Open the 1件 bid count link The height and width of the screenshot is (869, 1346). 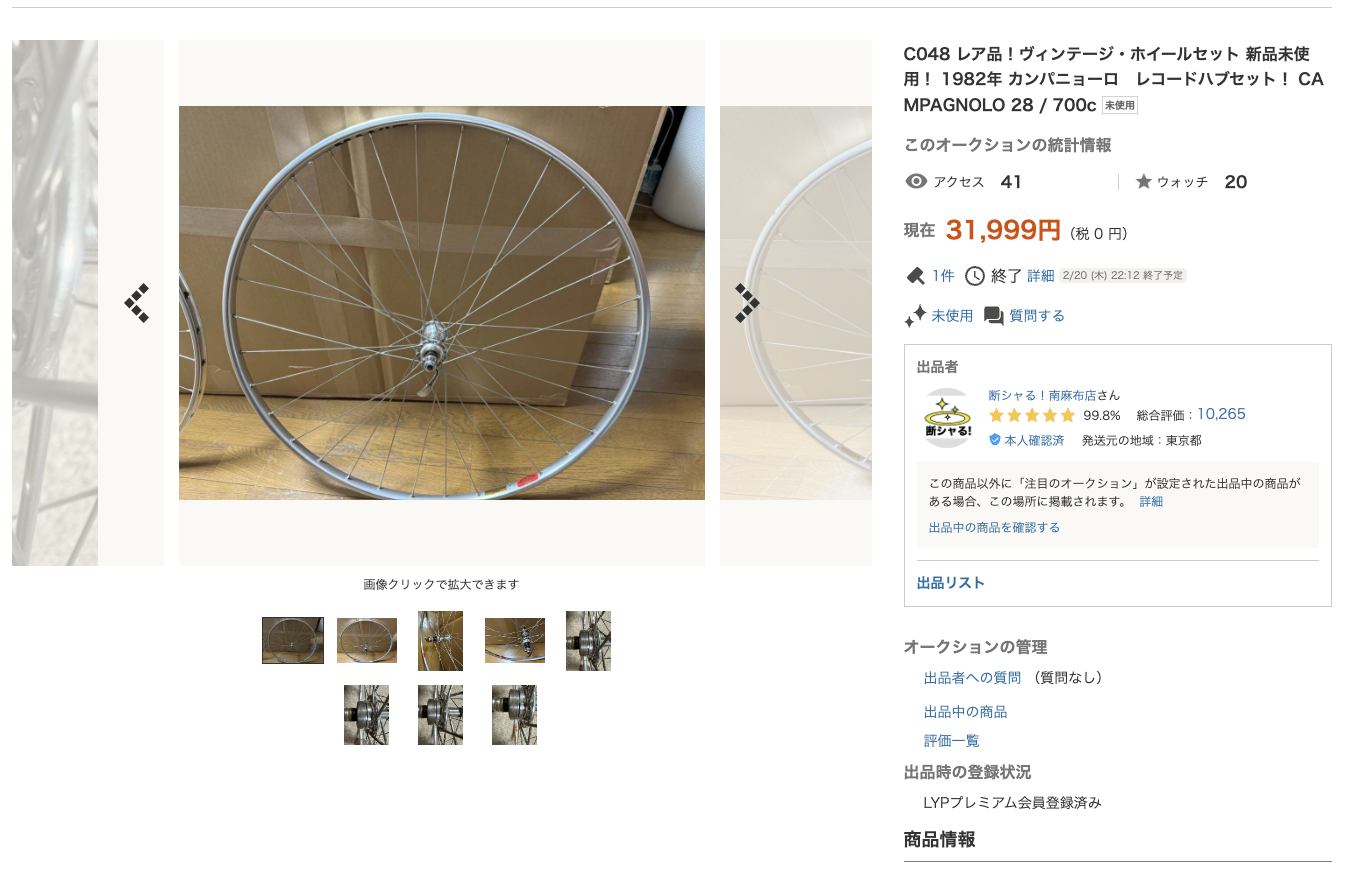click(943, 276)
